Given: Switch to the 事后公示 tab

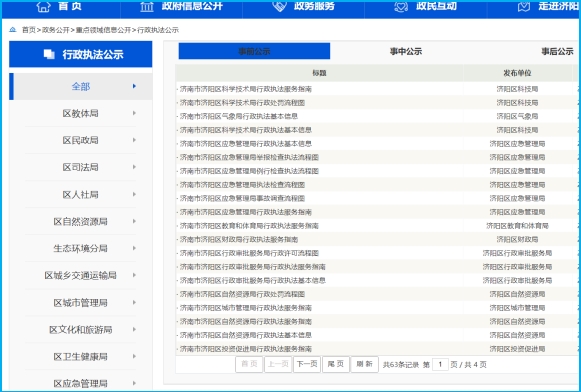Looking at the screenshot, I should tap(557, 51).
